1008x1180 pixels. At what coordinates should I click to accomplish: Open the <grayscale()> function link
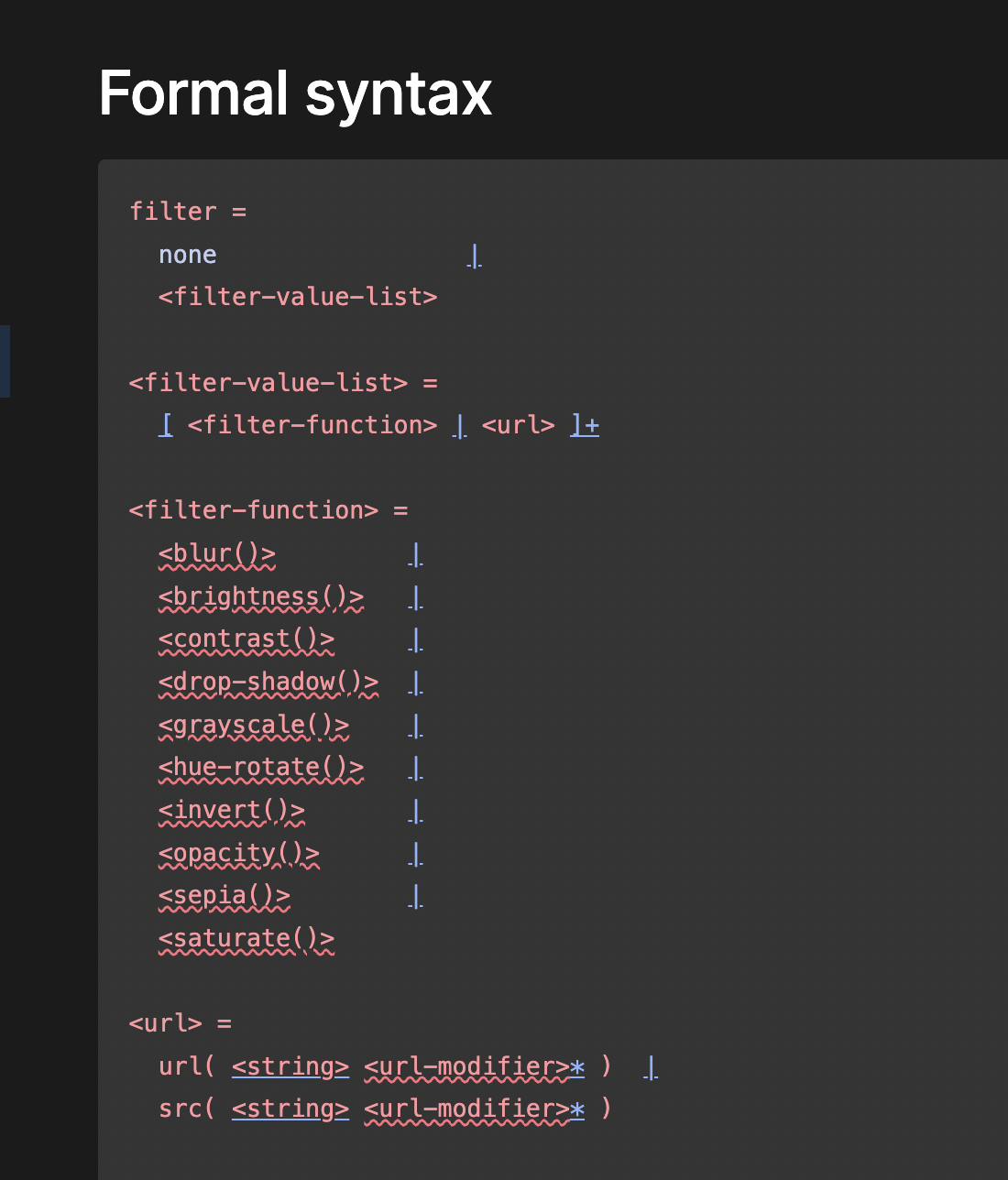click(254, 726)
